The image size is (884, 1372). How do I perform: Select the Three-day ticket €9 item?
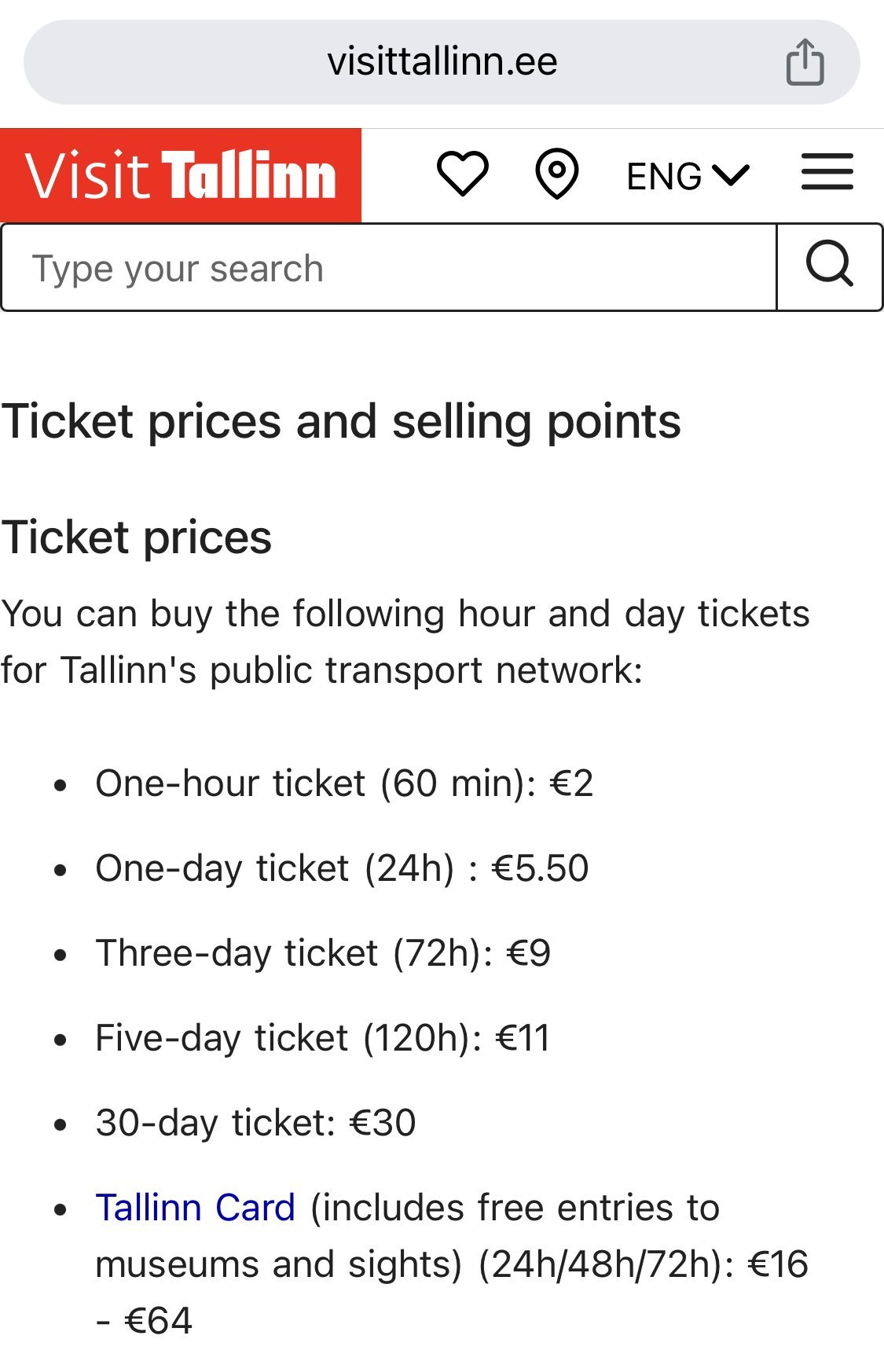[323, 953]
